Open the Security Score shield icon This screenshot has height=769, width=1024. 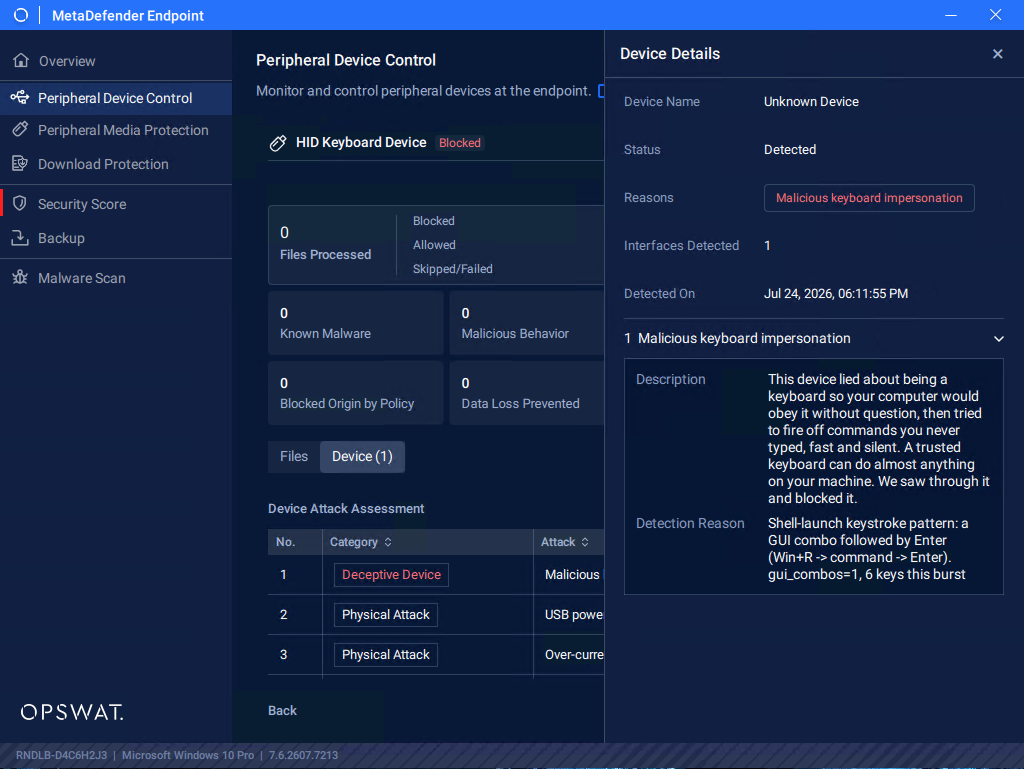20,204
